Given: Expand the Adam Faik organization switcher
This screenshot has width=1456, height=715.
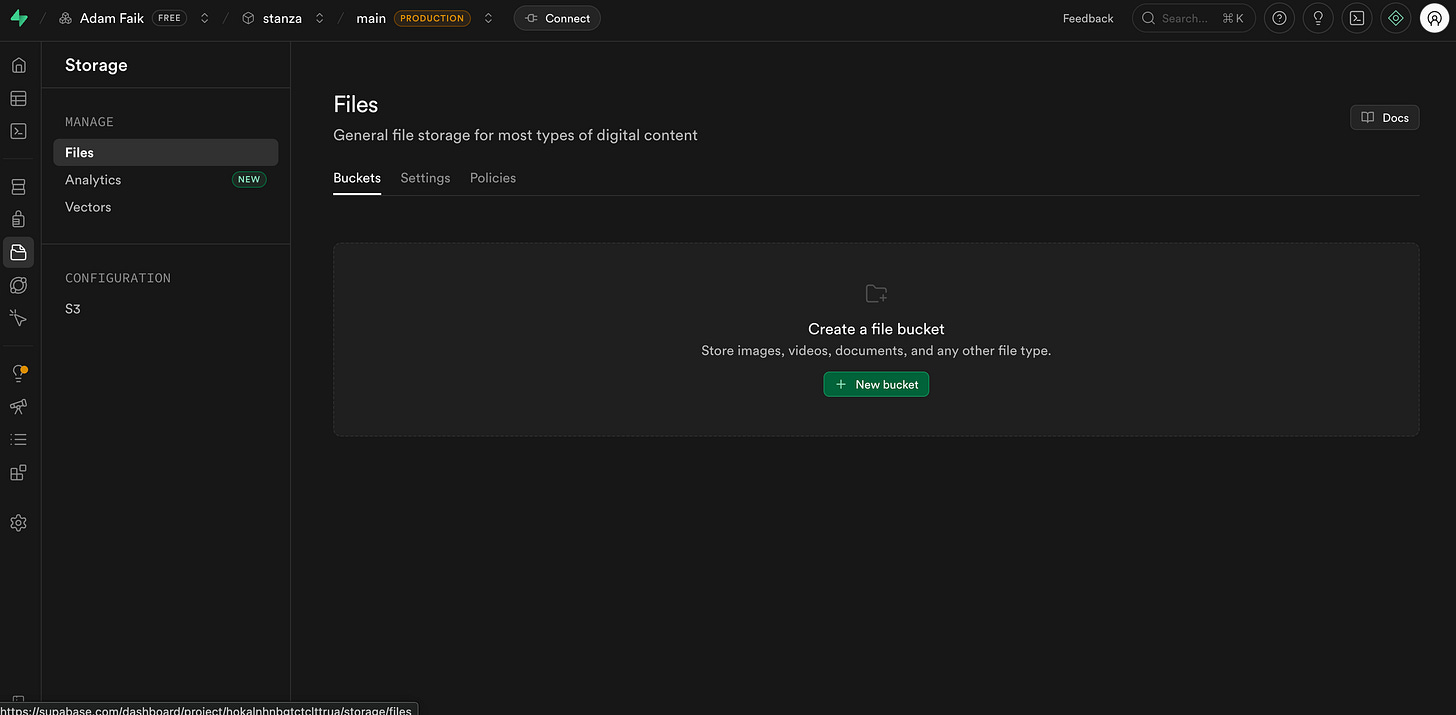Looking at the screenshot, I should 205,18.
